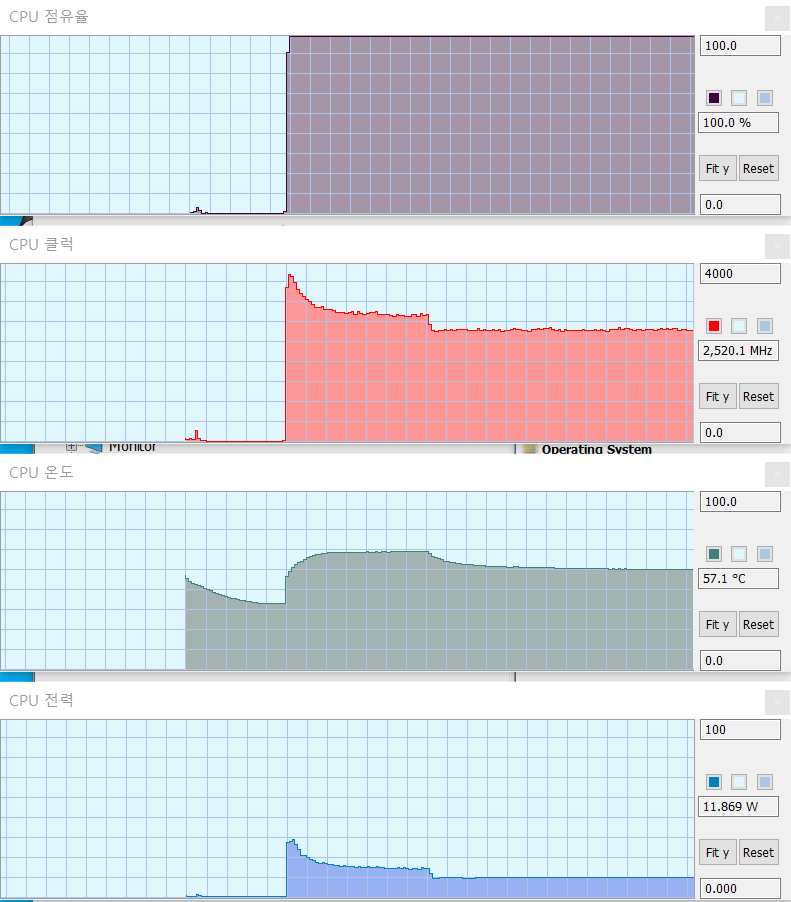Click Fit y in CPU 클럭 graph
Image resolution: width=791 pixels, height=902 pixels.
click(717, 396)
